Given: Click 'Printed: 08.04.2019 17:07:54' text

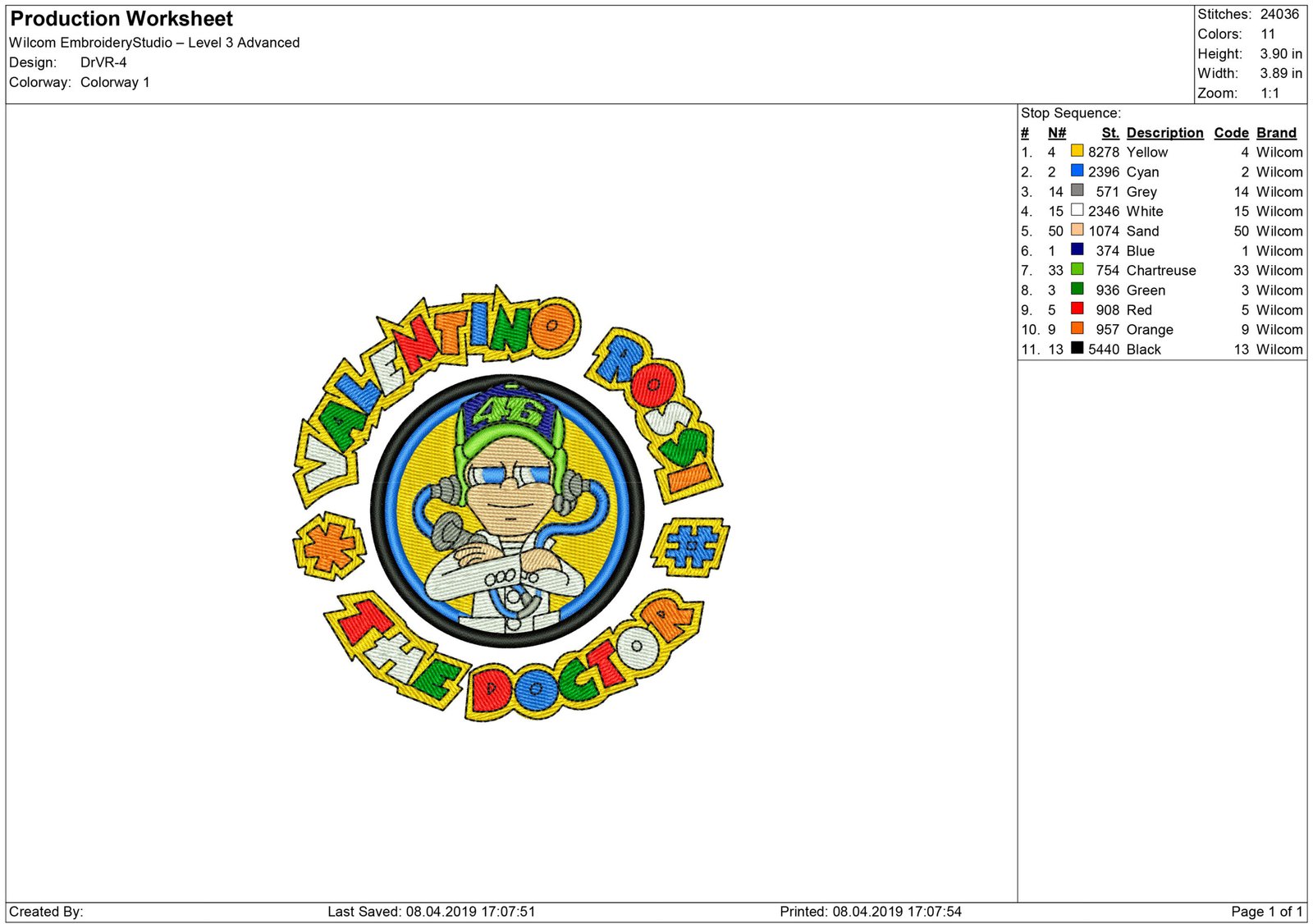Looking at the screenshot, I should tap(870, 912).
